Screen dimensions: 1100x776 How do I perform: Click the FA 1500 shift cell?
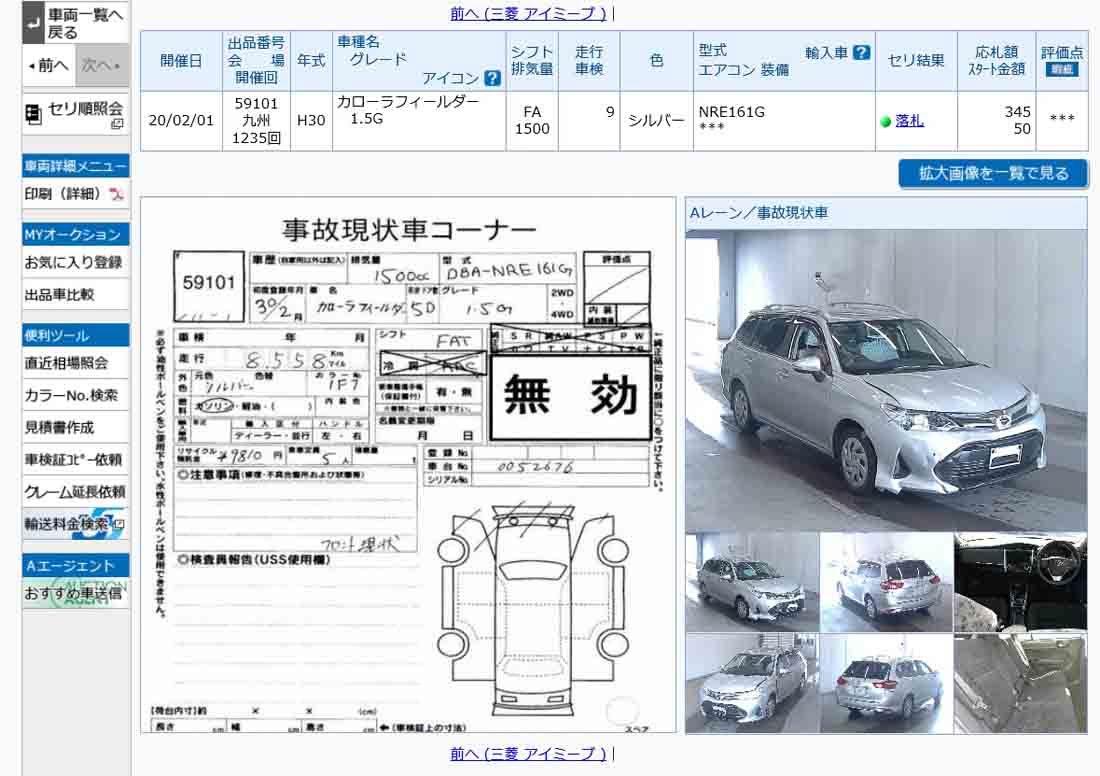[532, 121]
